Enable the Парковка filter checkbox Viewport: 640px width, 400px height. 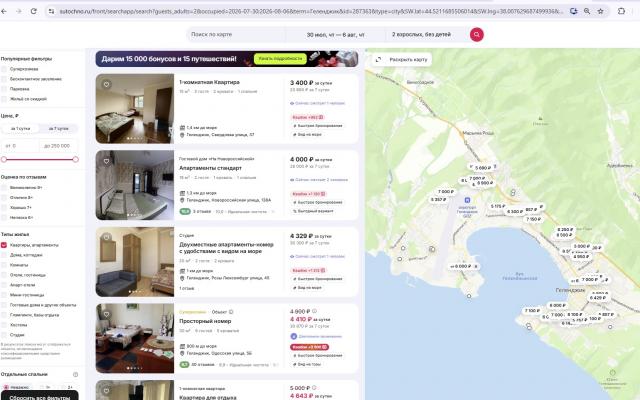(x=4, y=89)
